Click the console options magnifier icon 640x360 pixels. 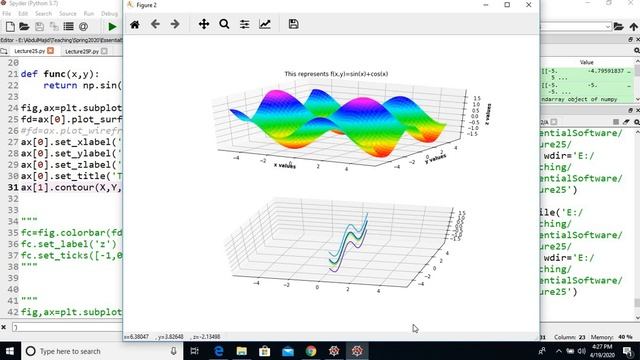point(637,122)
